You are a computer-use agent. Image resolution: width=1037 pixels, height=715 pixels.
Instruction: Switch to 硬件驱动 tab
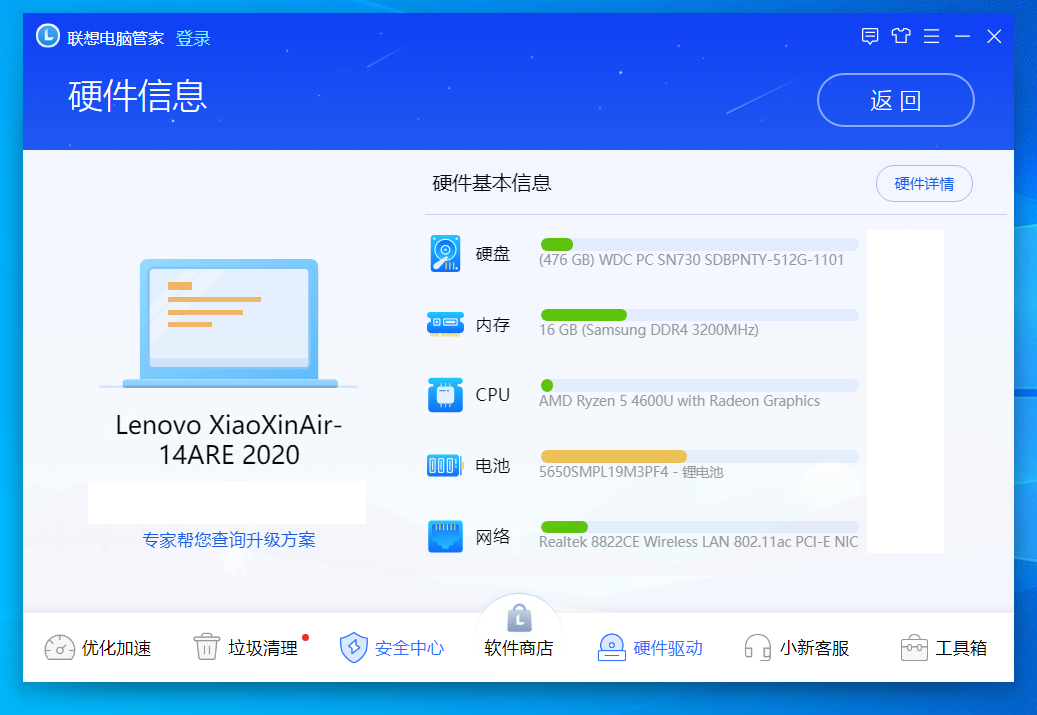pyautogui.click(x=649, y=648)
